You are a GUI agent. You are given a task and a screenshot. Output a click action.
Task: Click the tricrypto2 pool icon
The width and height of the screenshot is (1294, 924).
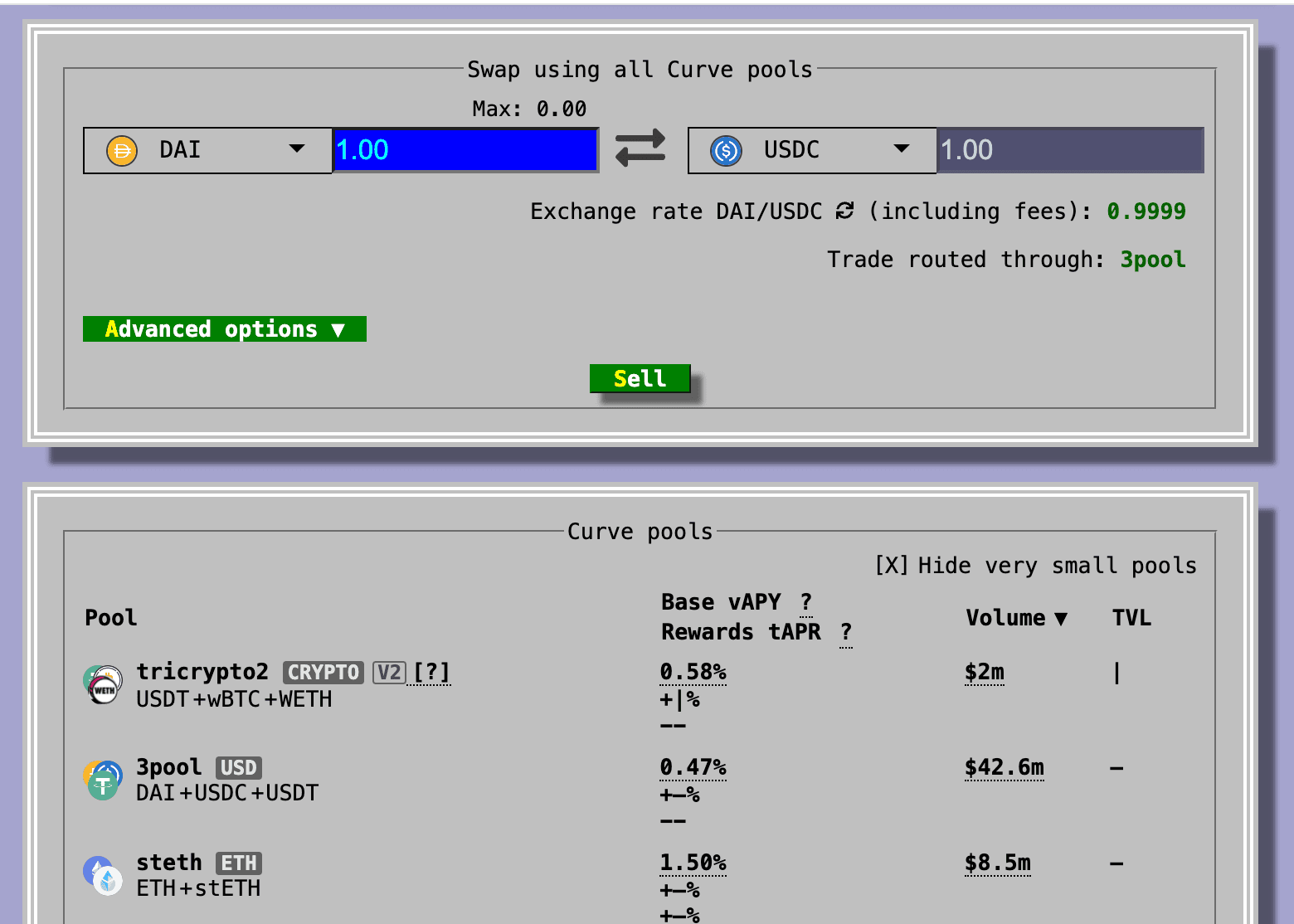(101, 683)
